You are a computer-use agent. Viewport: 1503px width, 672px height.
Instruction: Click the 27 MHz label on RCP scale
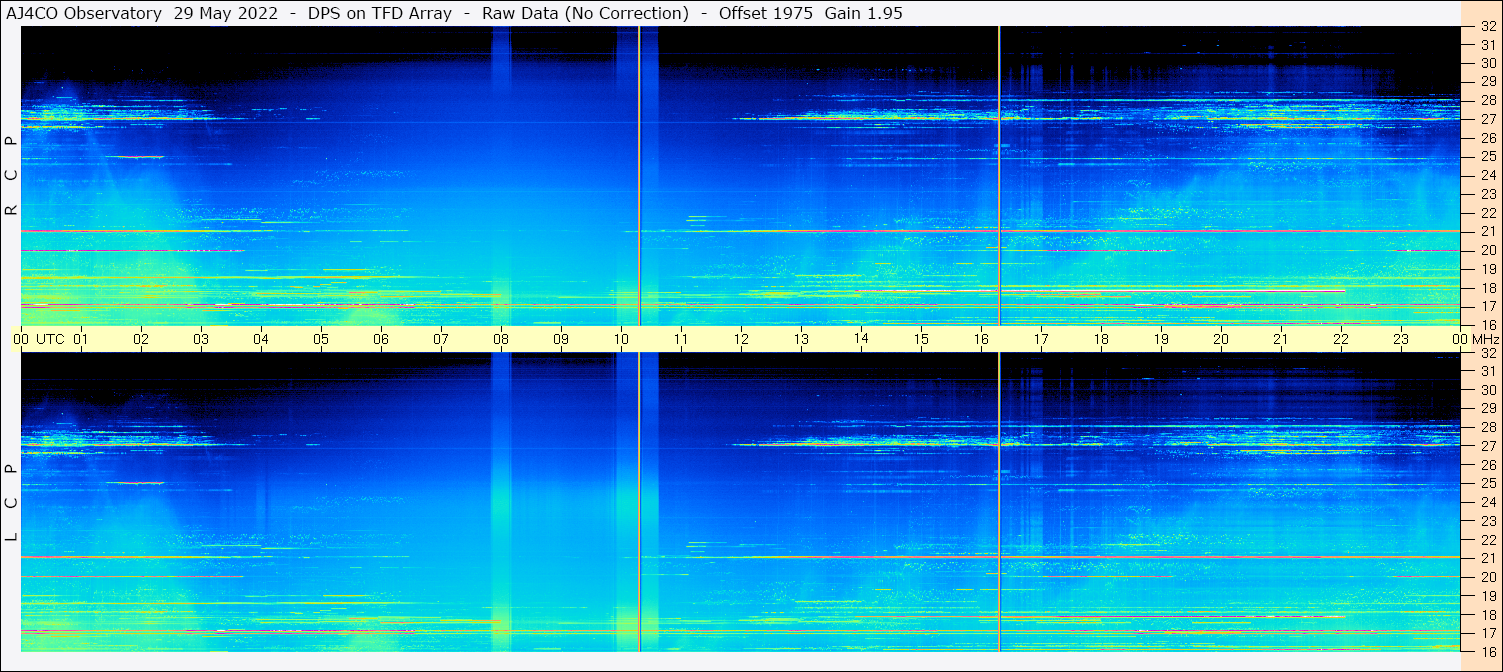[1487, 119]
